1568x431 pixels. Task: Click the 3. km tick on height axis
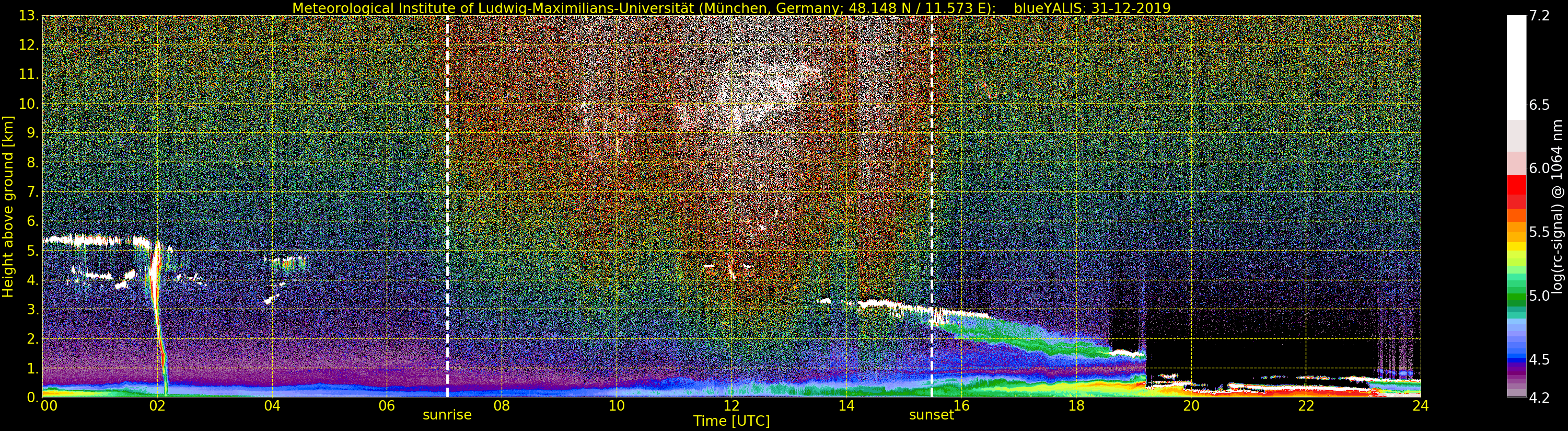pyautogui.click(x=32, y=309)
